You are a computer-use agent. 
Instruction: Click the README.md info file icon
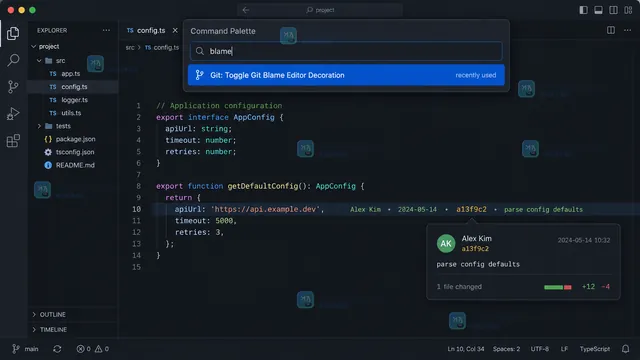click(48, 165)
